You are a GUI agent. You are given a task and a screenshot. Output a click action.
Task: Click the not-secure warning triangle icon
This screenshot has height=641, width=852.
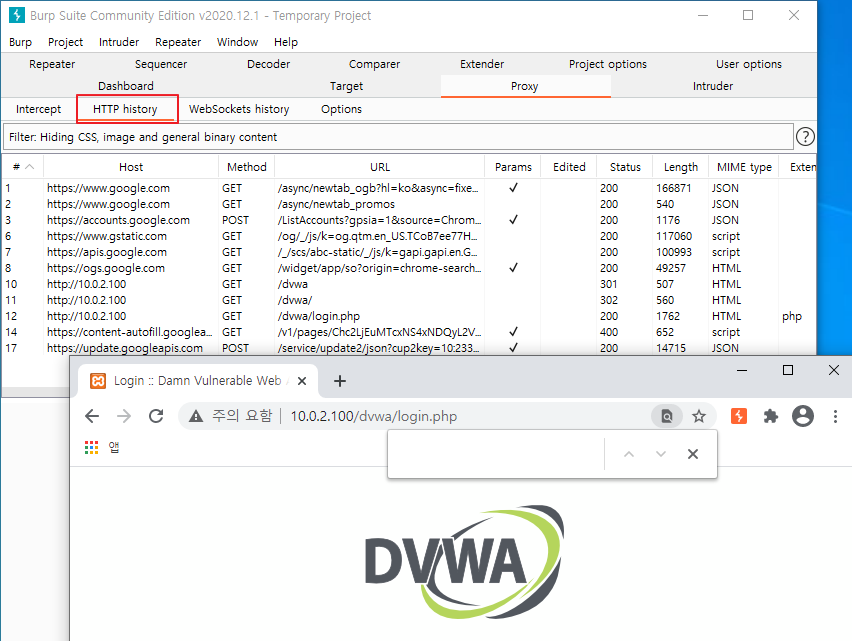[196, 416]
